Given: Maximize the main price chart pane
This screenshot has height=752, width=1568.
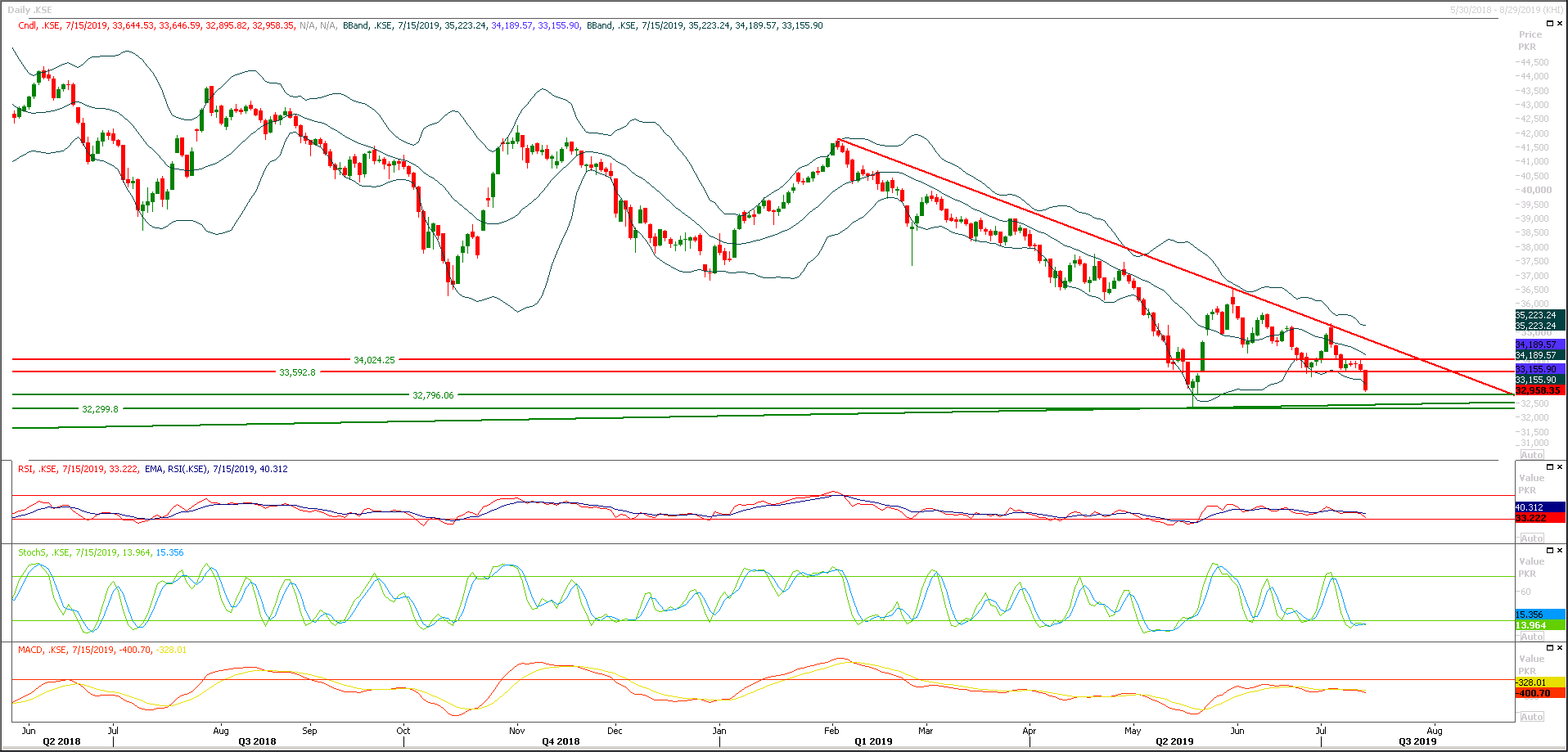Looking at the screenshot, I should click(x=1550, y=23).
